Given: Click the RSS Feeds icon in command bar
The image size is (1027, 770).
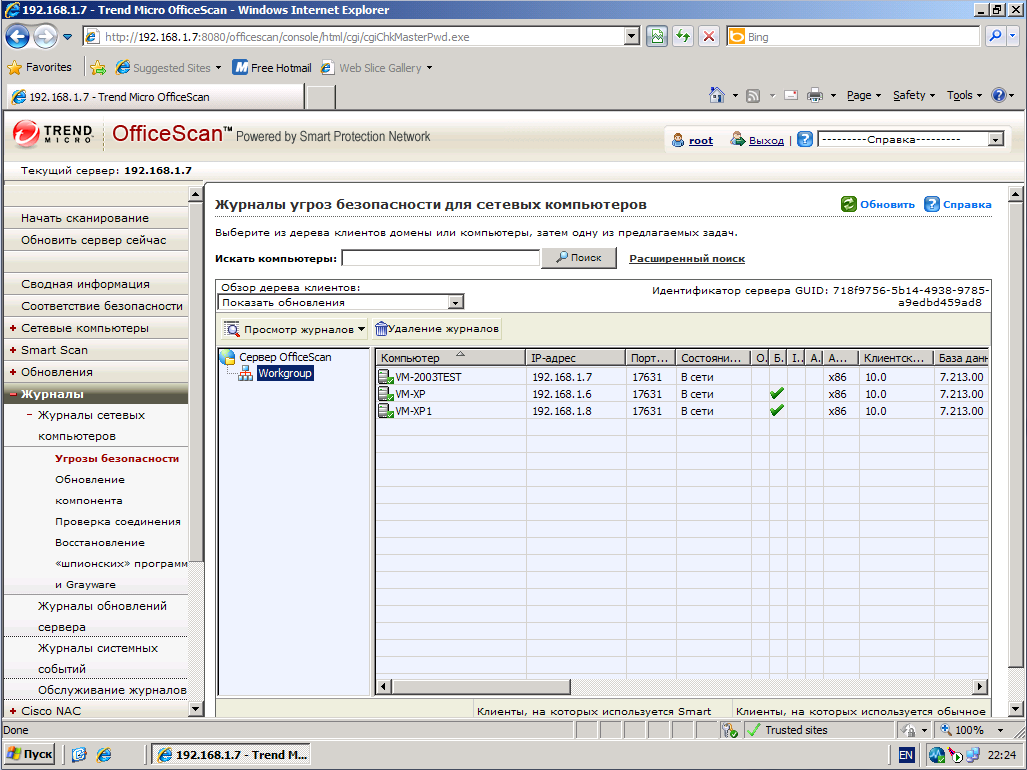Looking at the screenshot, I should (753, 96).
